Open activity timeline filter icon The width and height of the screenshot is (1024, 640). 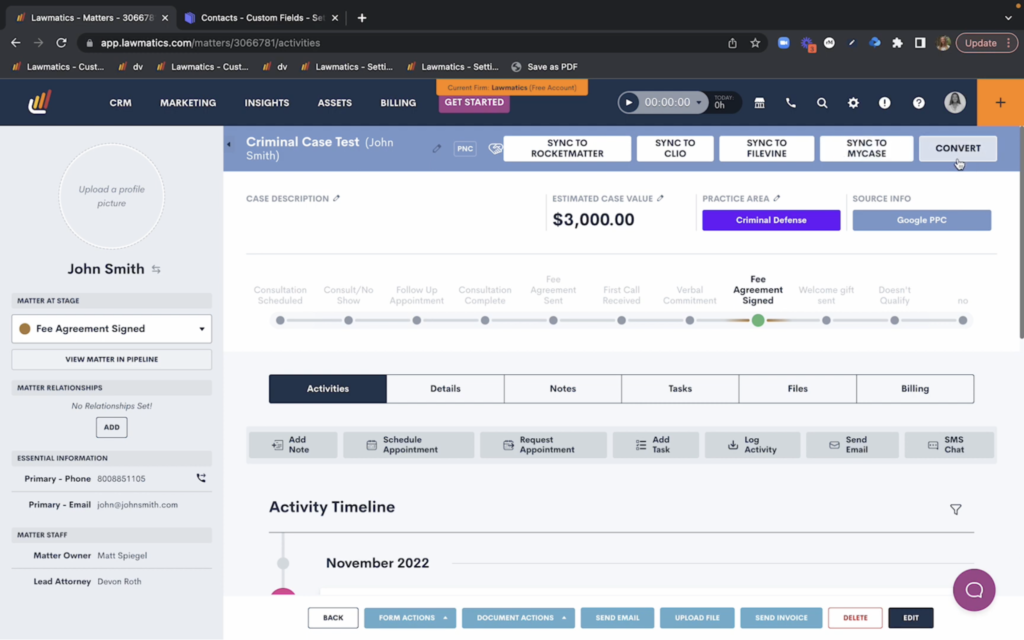pyautogui.click(x=955, y=509)
